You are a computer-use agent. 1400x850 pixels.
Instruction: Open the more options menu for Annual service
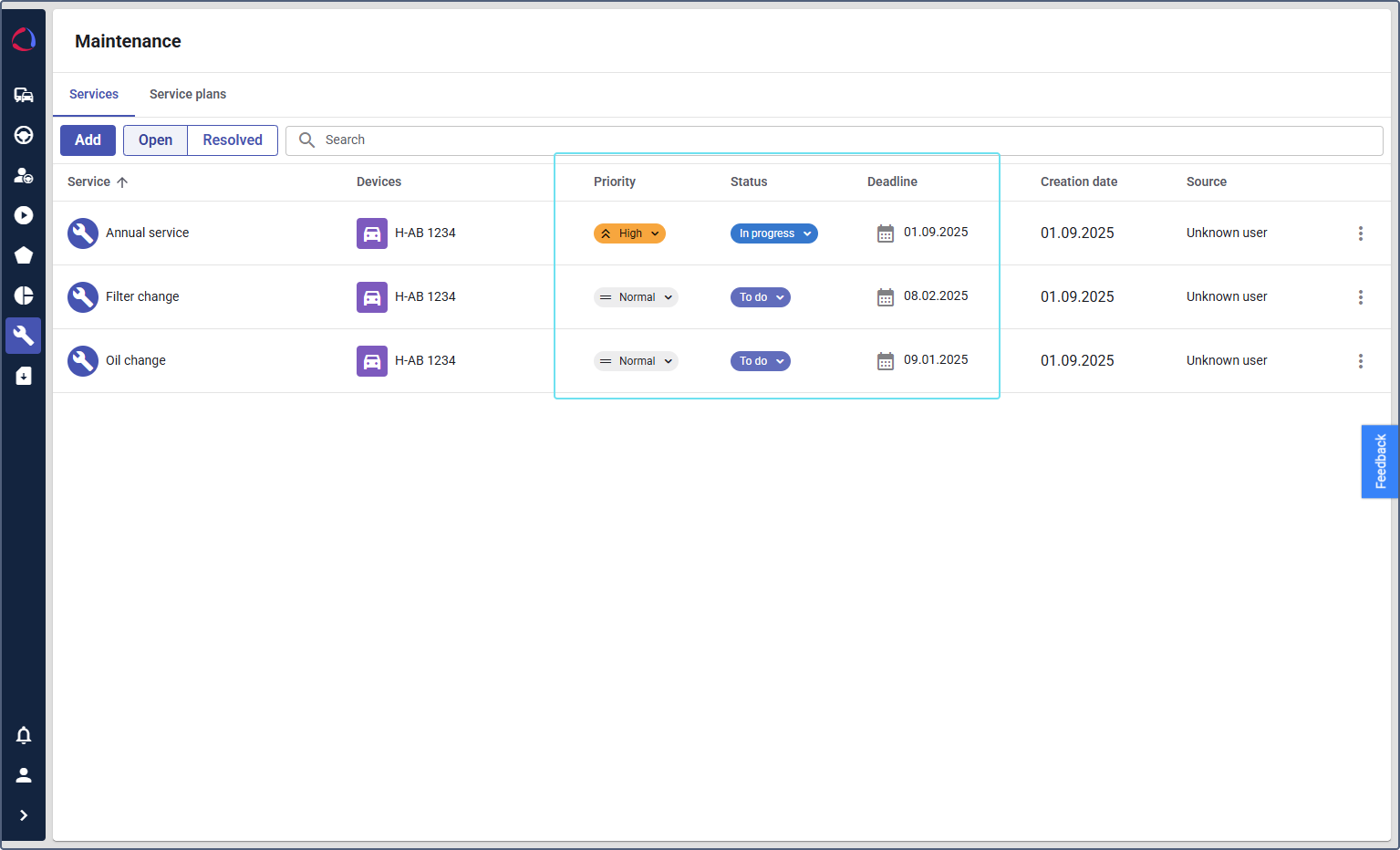1361,233
